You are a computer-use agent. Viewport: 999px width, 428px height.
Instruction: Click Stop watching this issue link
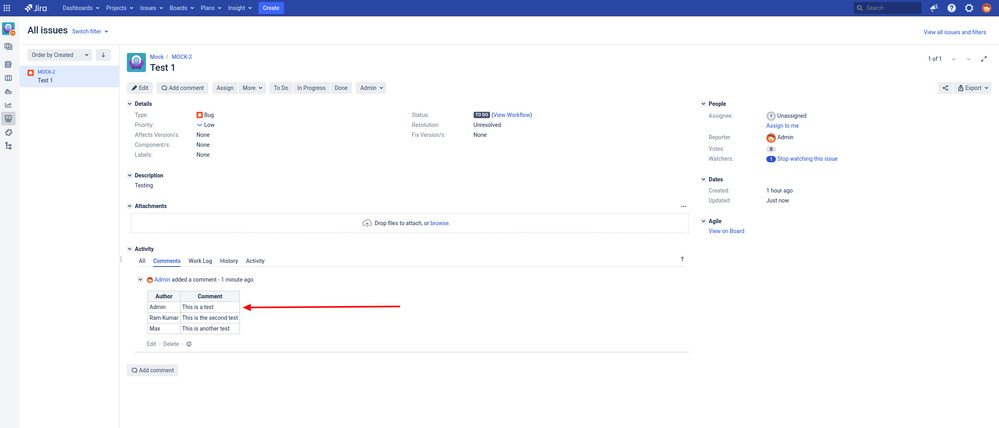click(807, 159)
